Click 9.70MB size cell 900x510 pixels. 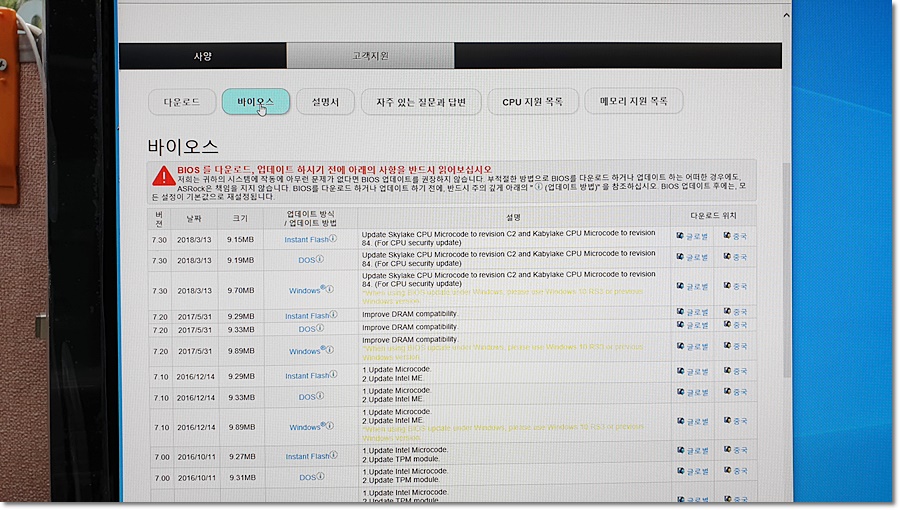coord(240,291)
